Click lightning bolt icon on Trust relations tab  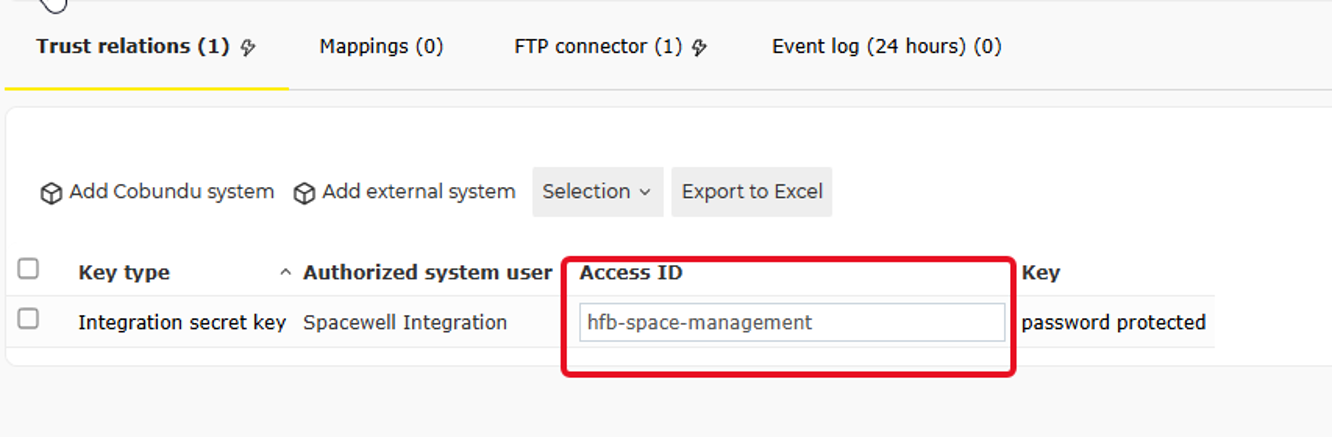coord(249,47)
